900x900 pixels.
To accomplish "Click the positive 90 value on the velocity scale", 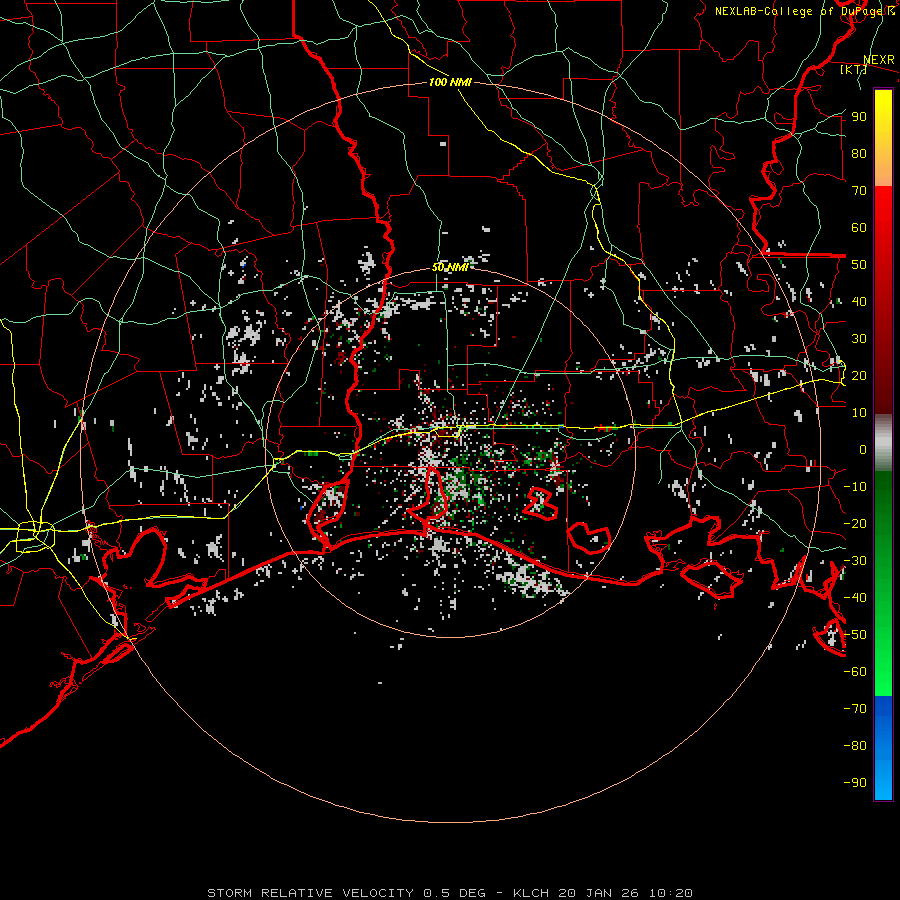I will (x=859, y=117).
